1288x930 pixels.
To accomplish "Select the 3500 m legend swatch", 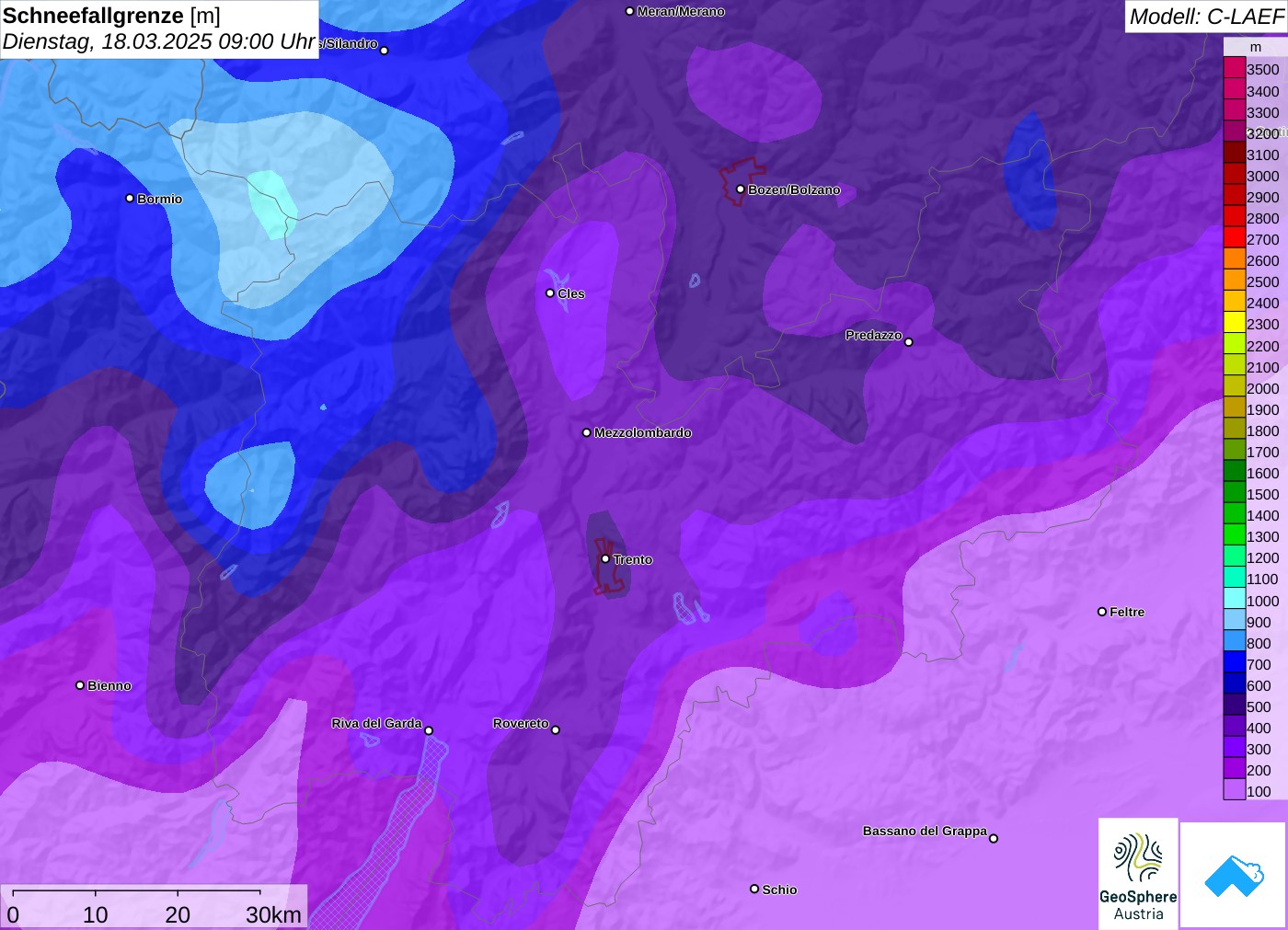I will click(x=1235, y=69).
